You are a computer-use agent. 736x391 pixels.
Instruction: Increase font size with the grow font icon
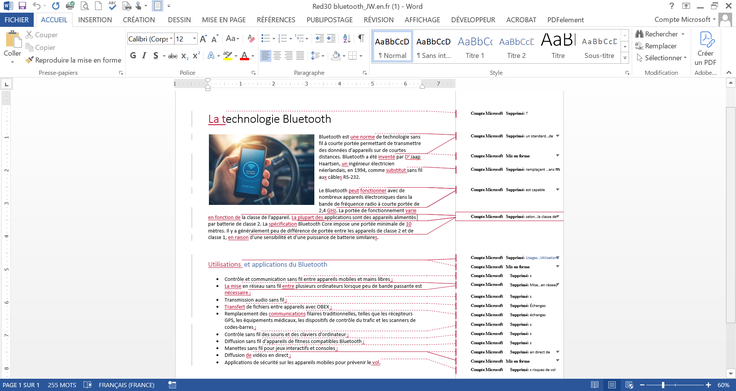click(x=203, y=38)
